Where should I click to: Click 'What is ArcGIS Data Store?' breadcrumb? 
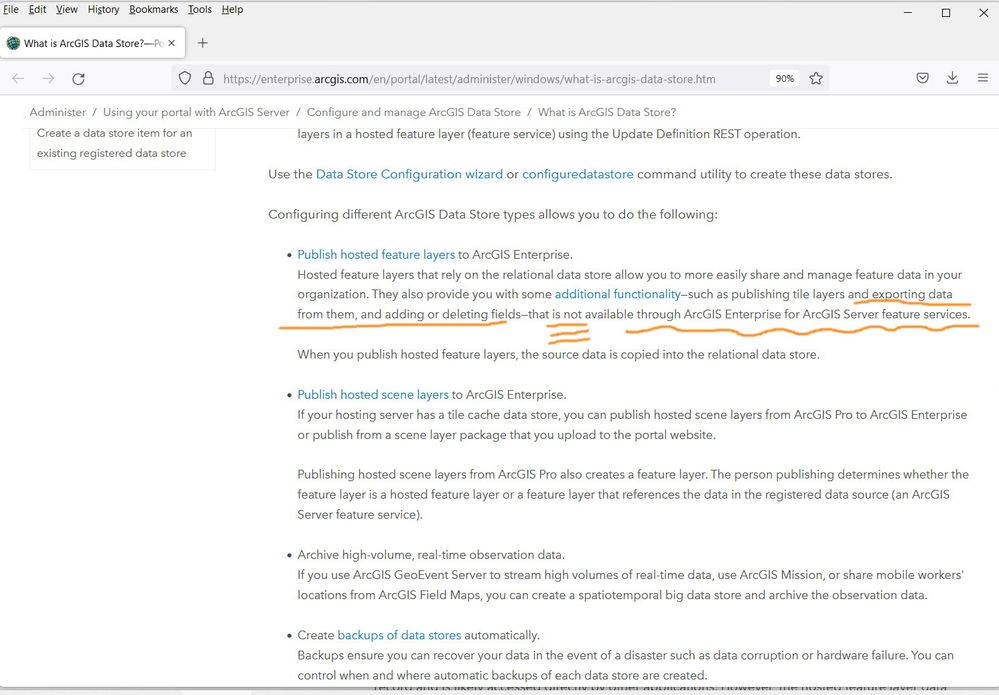[607, 112]
